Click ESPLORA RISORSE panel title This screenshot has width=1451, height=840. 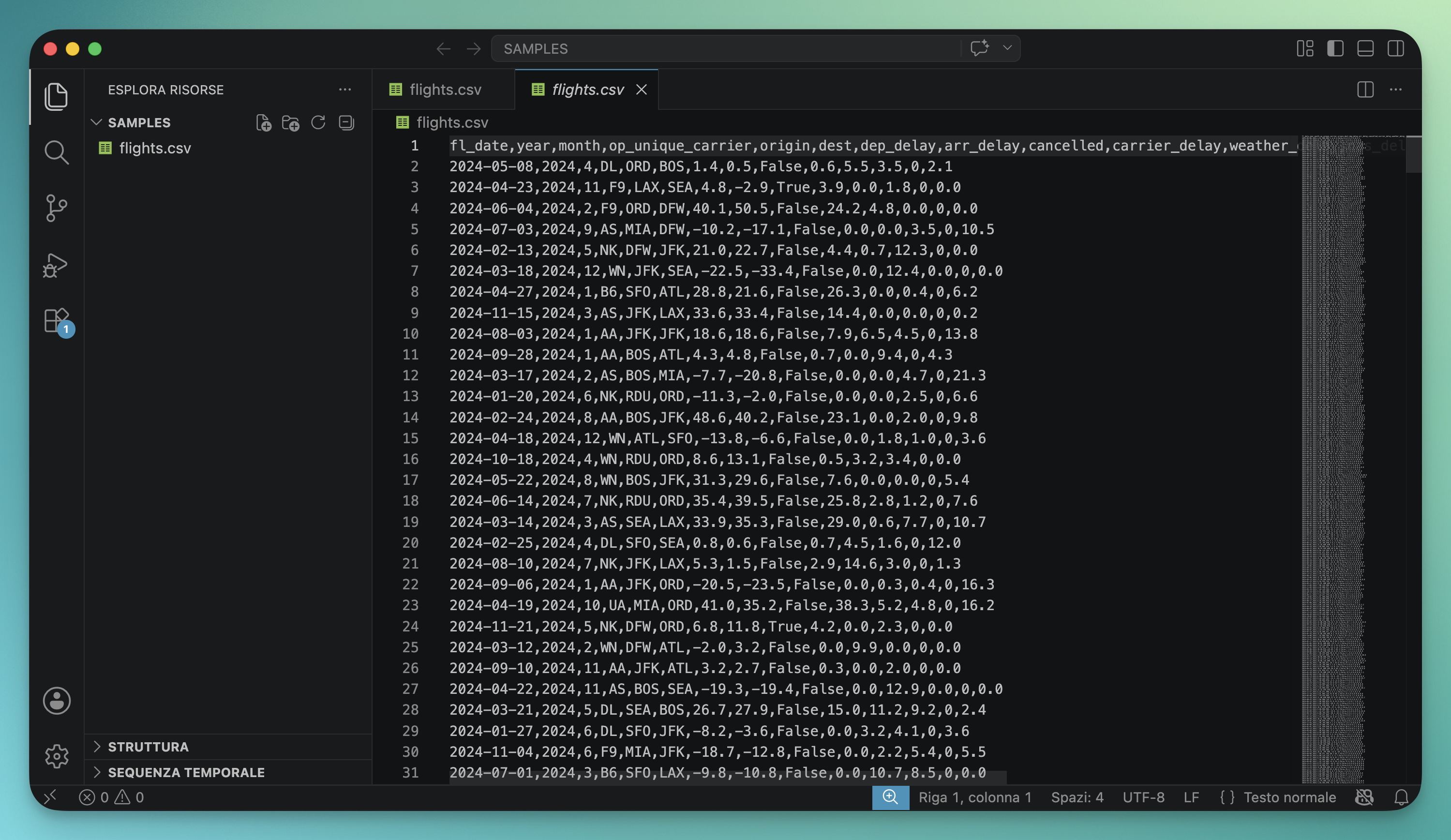pos(166,89)
